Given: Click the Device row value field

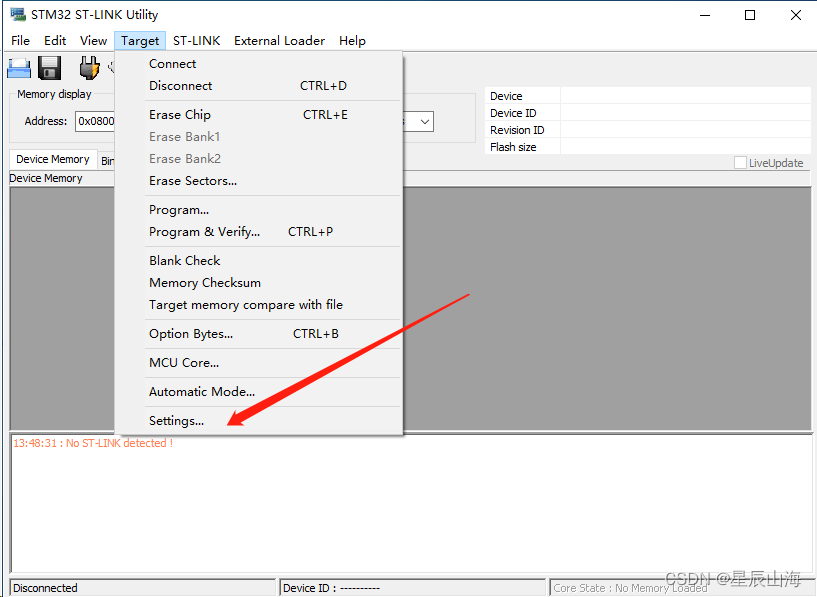Looking at the screenshot, I should click(x=685, y=96).
